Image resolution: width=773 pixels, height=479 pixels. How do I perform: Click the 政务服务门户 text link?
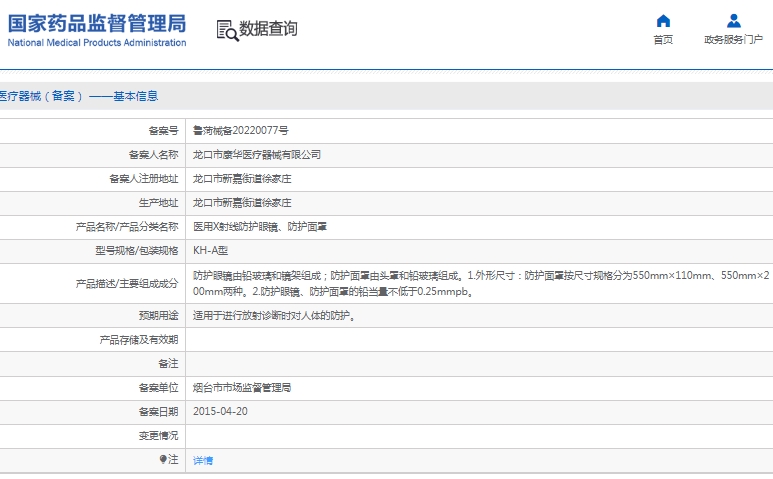734,40
